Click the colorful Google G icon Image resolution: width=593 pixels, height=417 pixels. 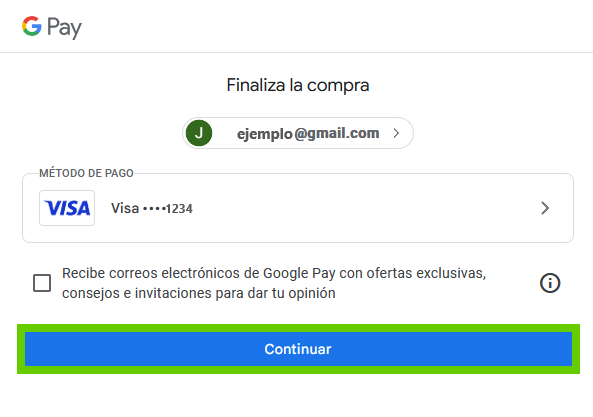pyautogui.click(x=32, y=26)
